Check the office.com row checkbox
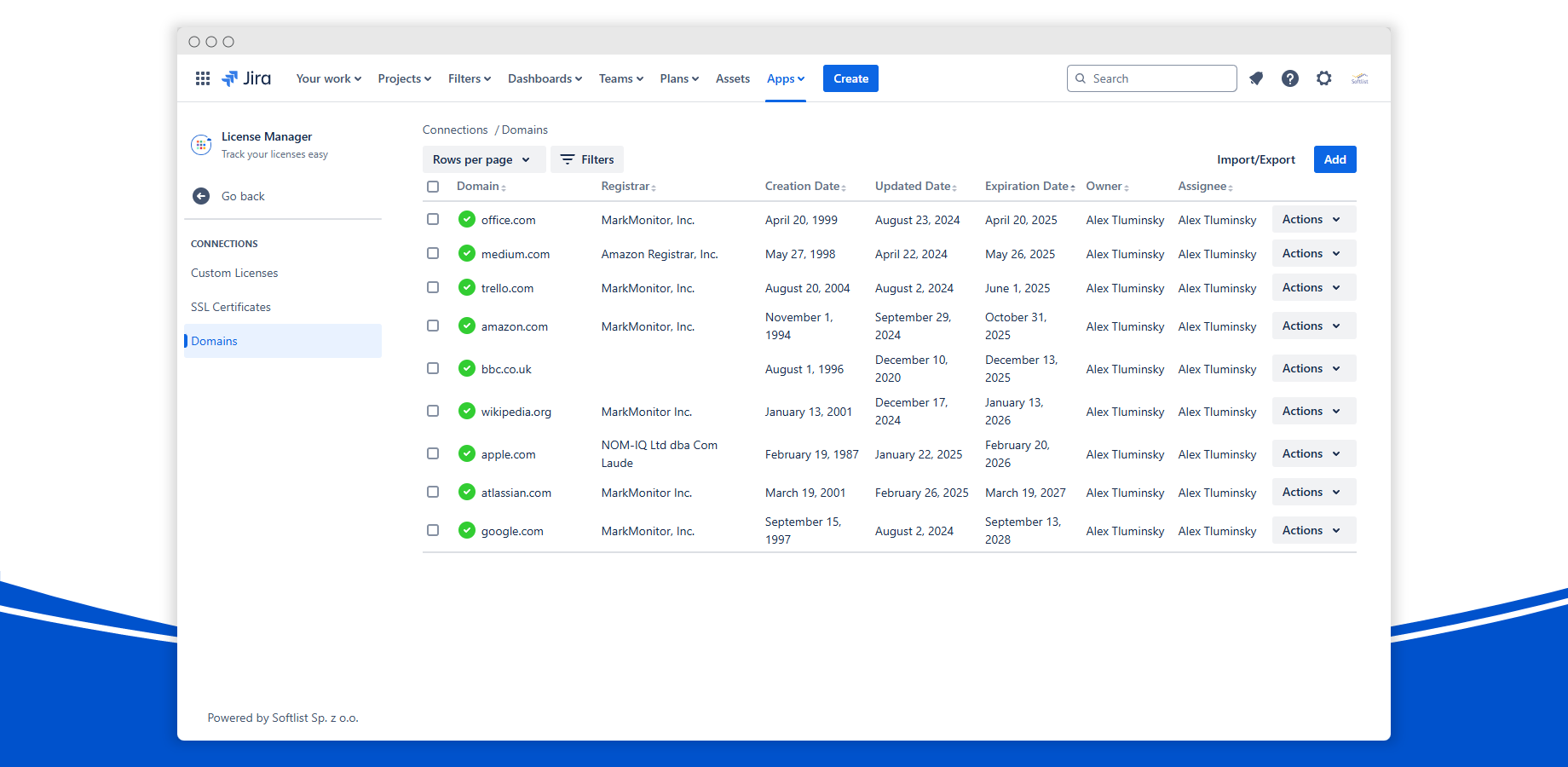The height and width of the screenshot is (767, 1568). click(433, 219)
